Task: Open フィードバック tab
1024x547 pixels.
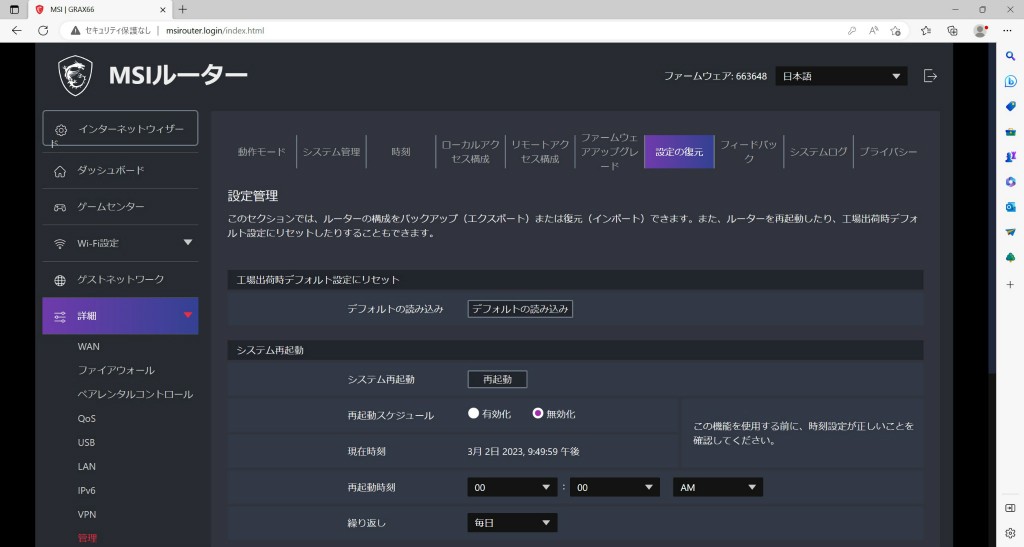Action: 748,151
